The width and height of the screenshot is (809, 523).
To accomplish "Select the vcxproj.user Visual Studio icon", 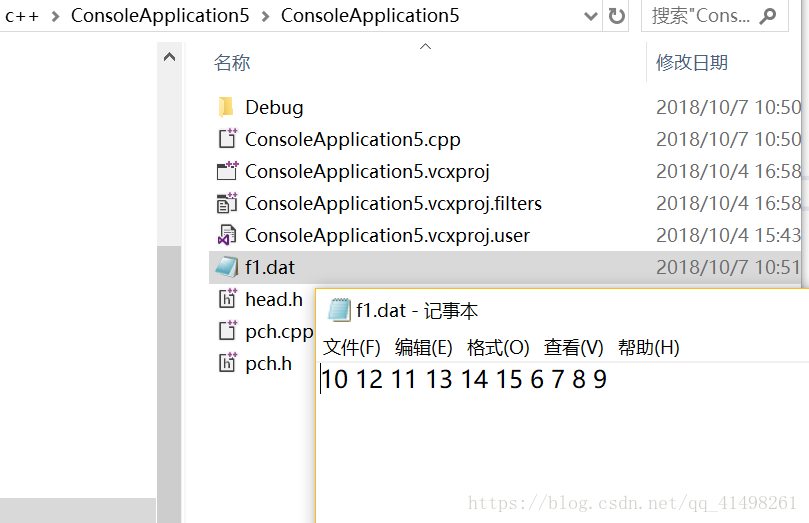I will [x=227, y=235].
